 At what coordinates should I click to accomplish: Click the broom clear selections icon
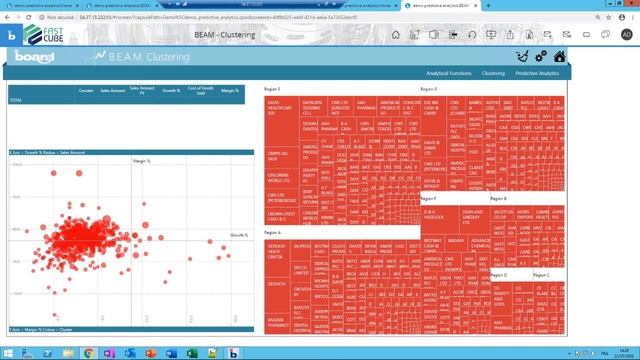click(x=522, y=57)
